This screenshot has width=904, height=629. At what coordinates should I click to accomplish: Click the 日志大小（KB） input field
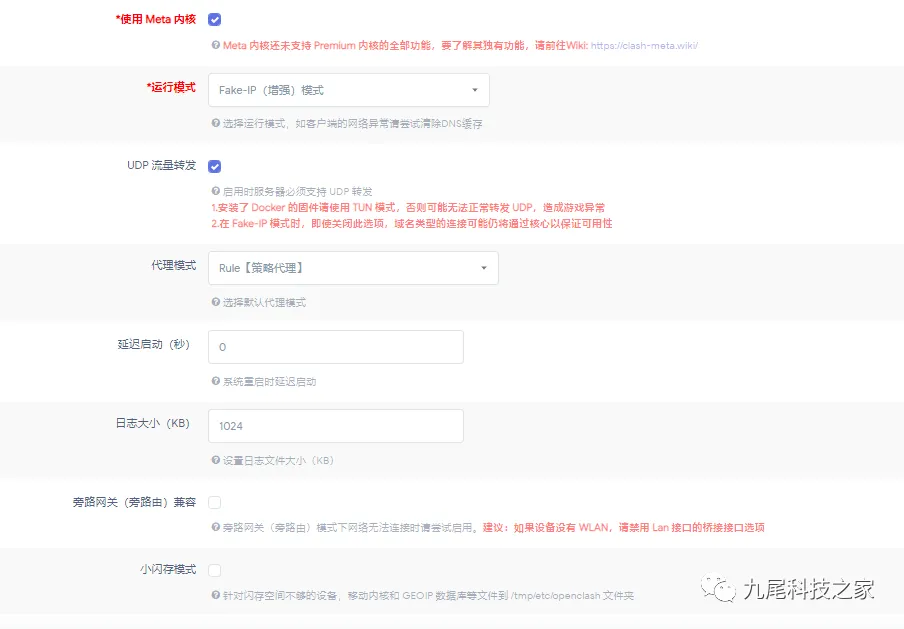(335, 426)
